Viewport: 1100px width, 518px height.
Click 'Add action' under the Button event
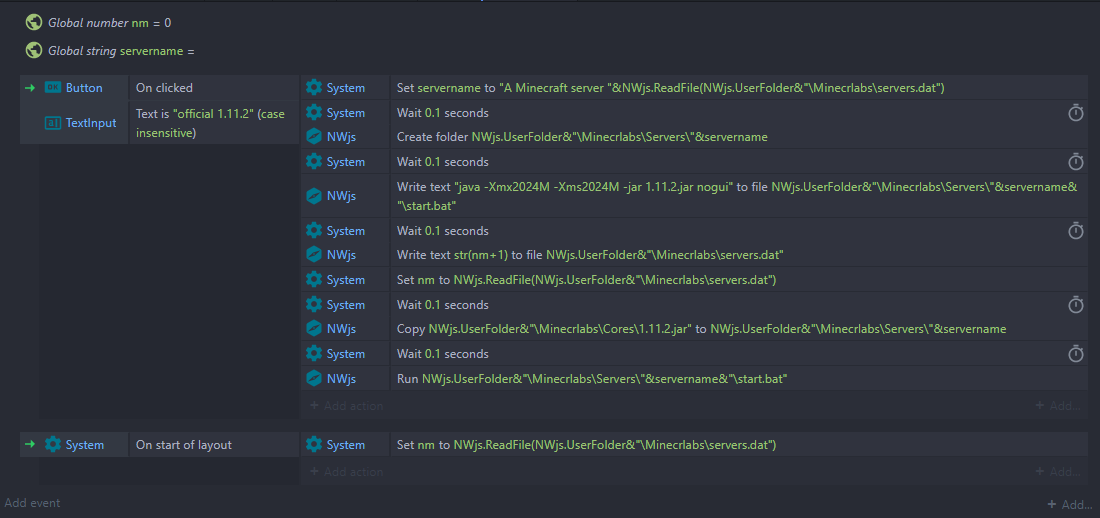[x=347, y=406]
